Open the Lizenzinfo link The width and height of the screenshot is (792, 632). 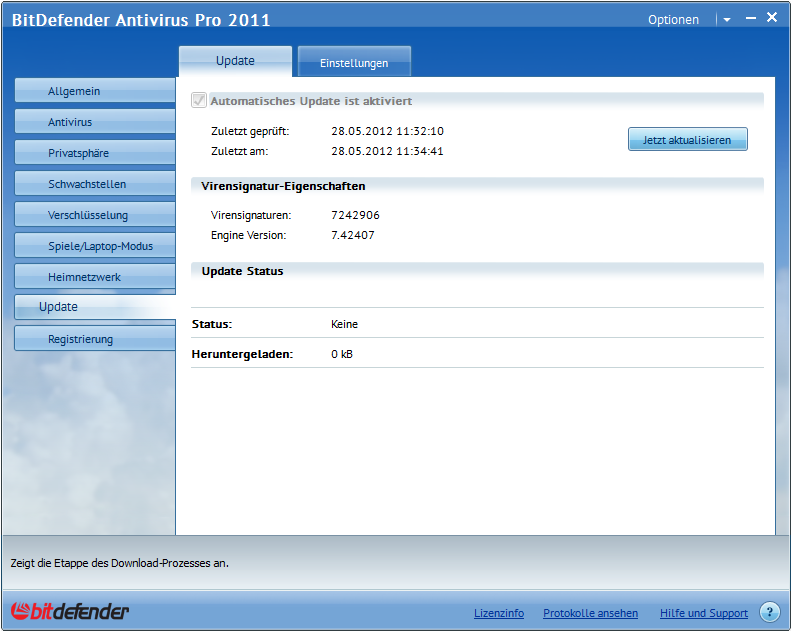[499, 613]
